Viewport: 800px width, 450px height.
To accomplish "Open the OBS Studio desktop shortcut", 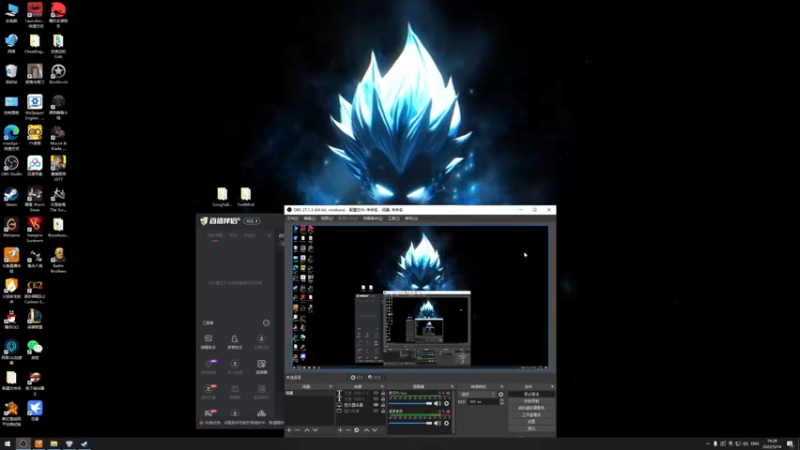I will click(x=11, y=165).
